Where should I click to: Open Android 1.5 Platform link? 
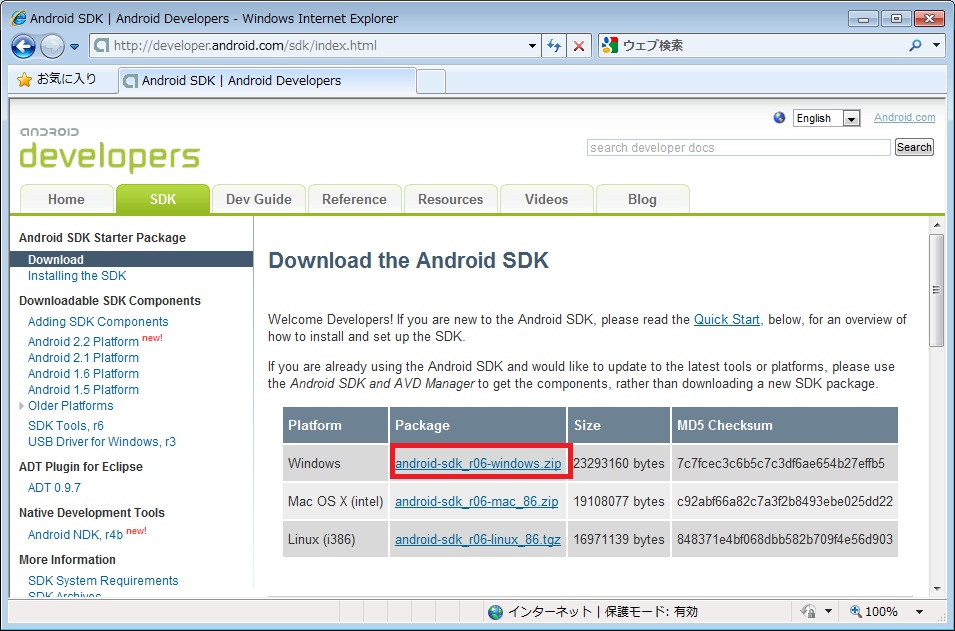pos(83,389)
